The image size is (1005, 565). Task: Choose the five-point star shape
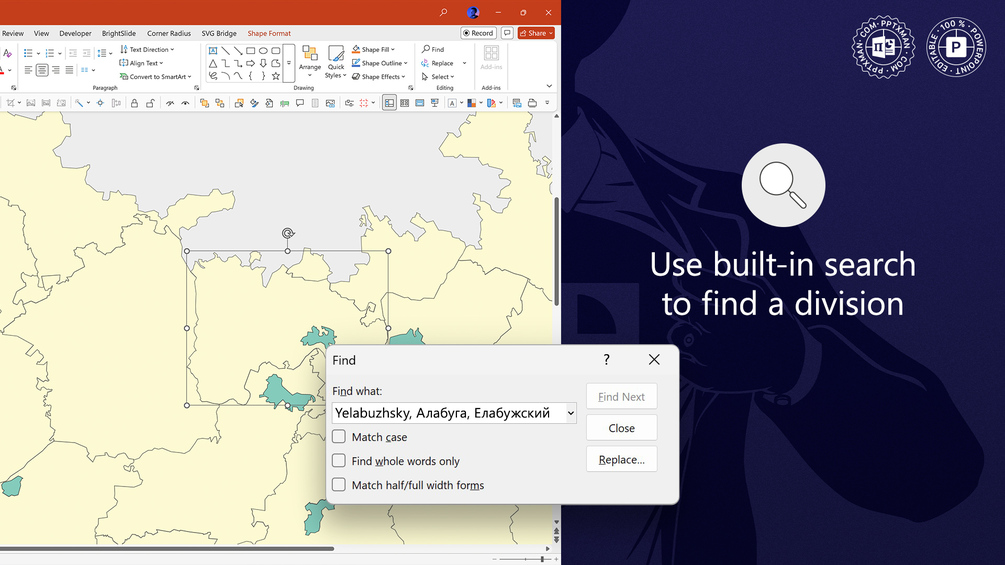(x=276, y=76)
